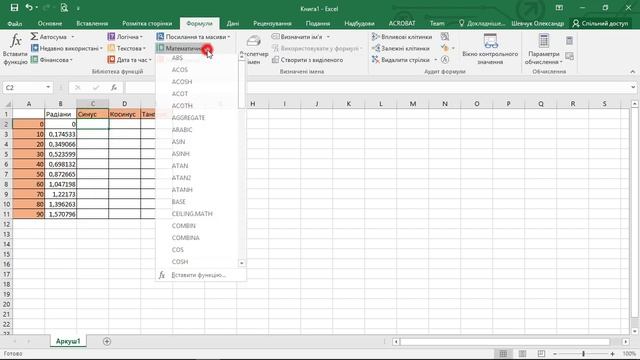Open the AutoSum (Автосума) function
The height and width of the screenshot is (360, 640).
[x=52, y=37]
